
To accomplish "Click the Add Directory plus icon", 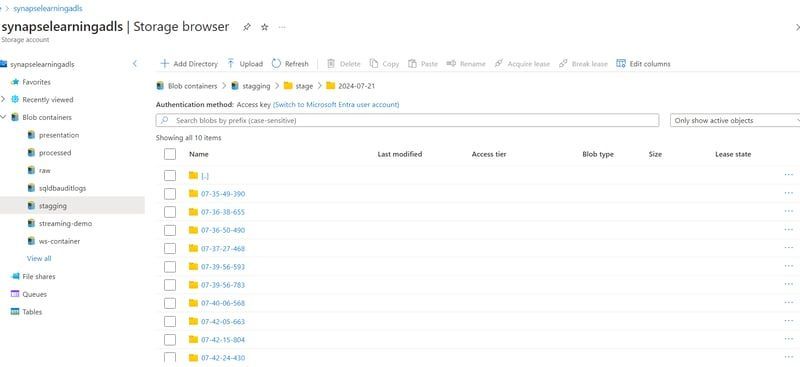I will (x=164, y=64).
